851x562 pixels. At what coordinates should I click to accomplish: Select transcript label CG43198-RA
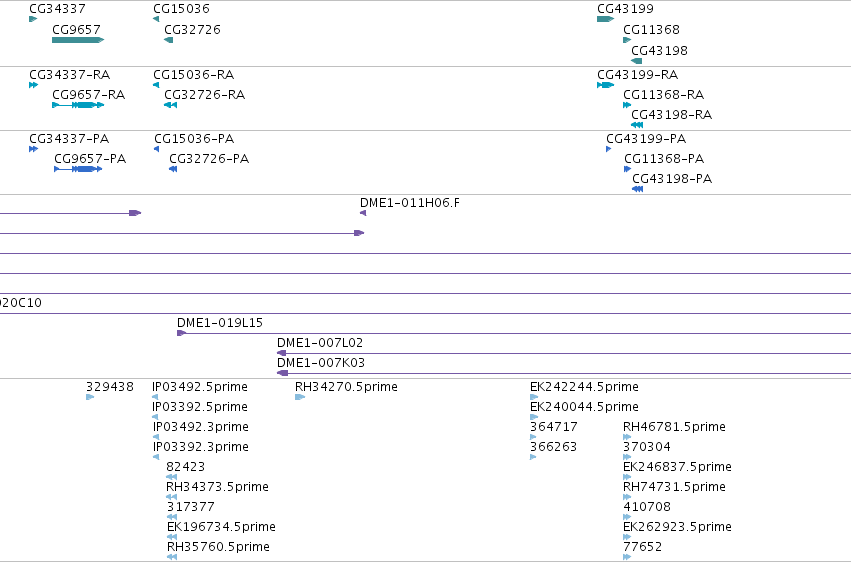click(x=672, y=115)
